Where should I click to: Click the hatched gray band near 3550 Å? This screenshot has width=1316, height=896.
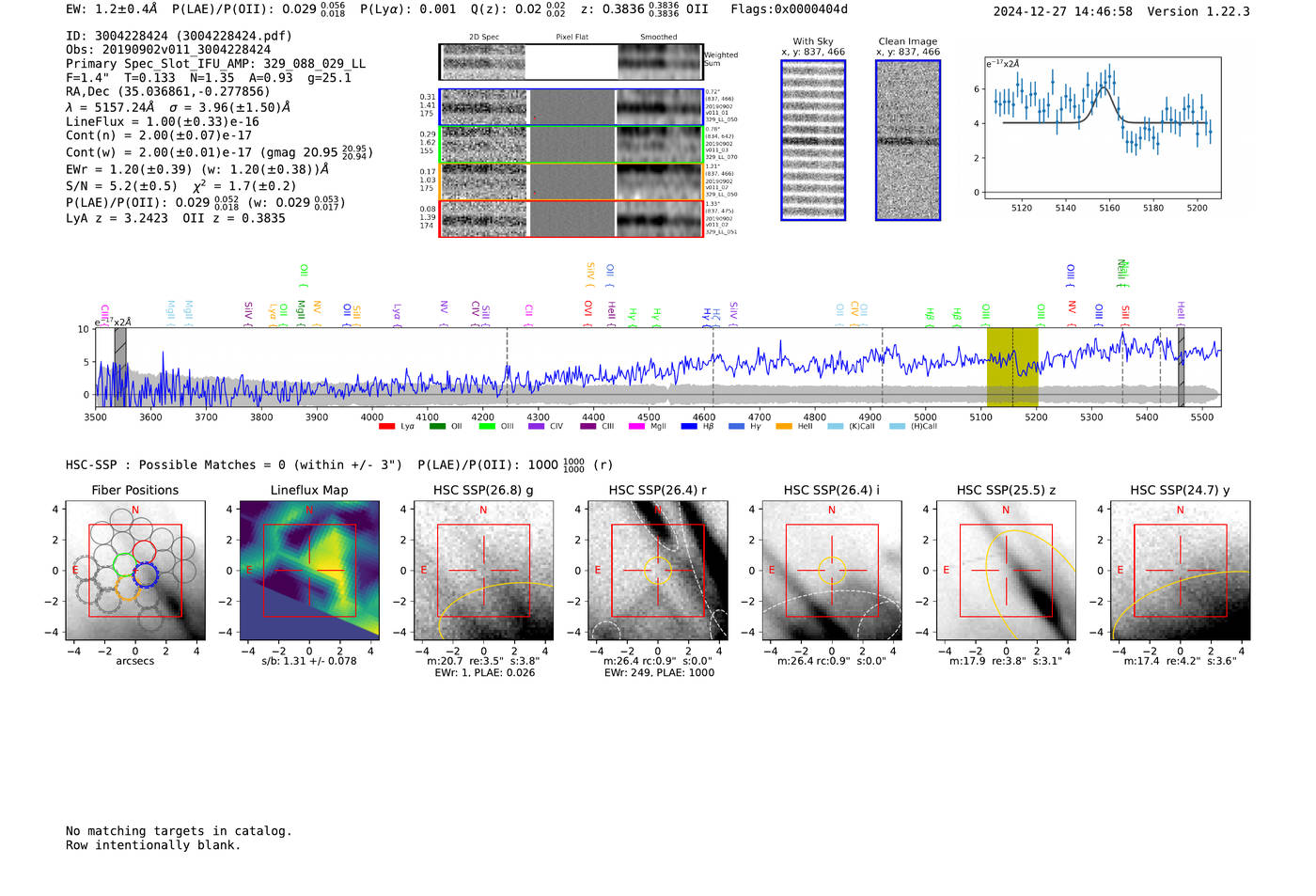(120, 367)
